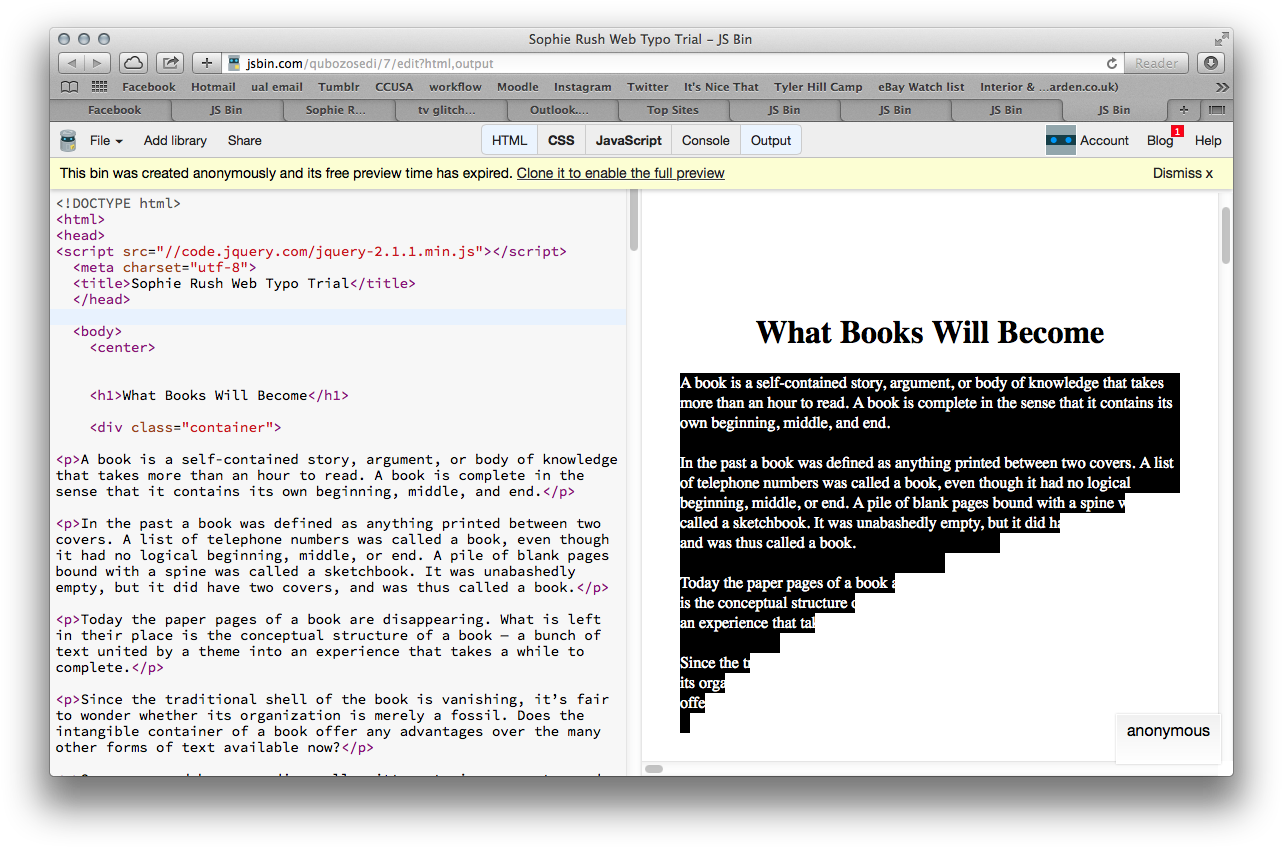Click the anonymous label in output corner
1282x847 pixels.
click(x=1168, y=731)
